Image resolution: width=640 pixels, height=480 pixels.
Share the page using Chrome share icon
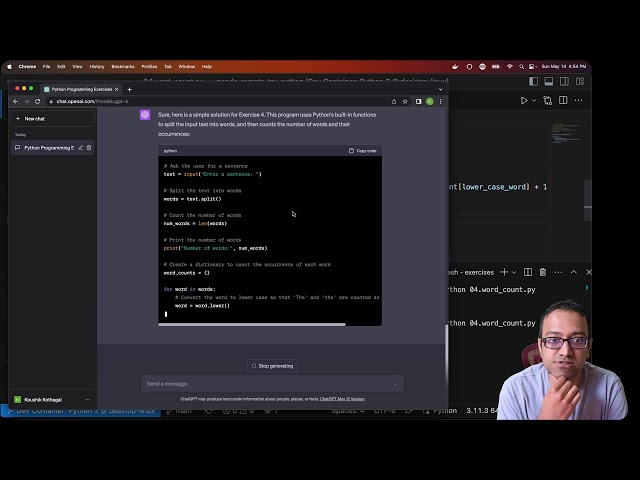(x=394, y=101)
